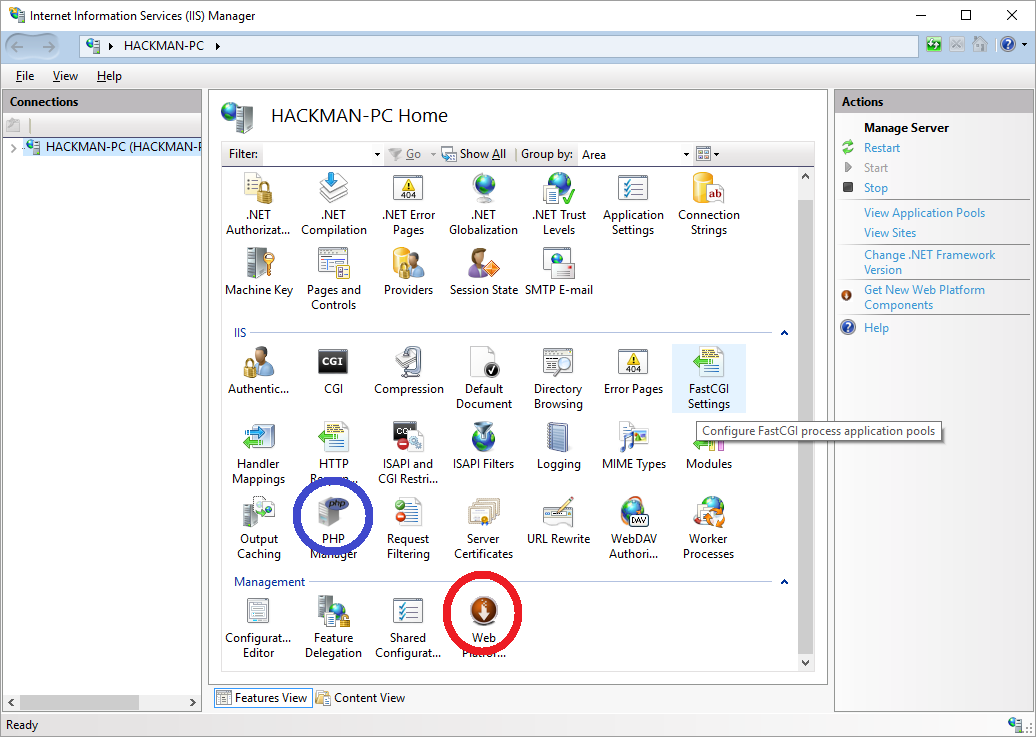This screenshot has width=1036, height=737.
Task: Open Application Settings feature
Action: (x=633, y=204)
